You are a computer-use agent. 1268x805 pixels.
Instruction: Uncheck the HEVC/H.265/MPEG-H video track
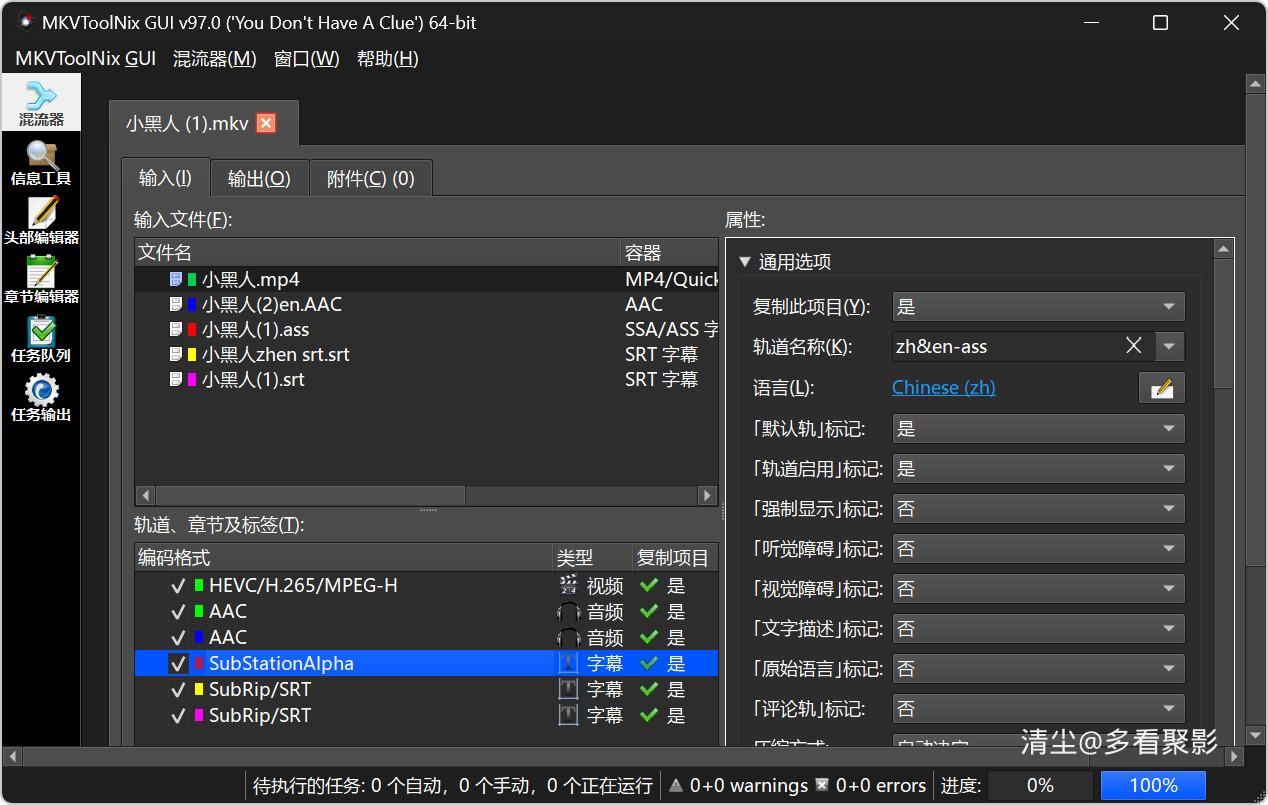tap(178, 586)
